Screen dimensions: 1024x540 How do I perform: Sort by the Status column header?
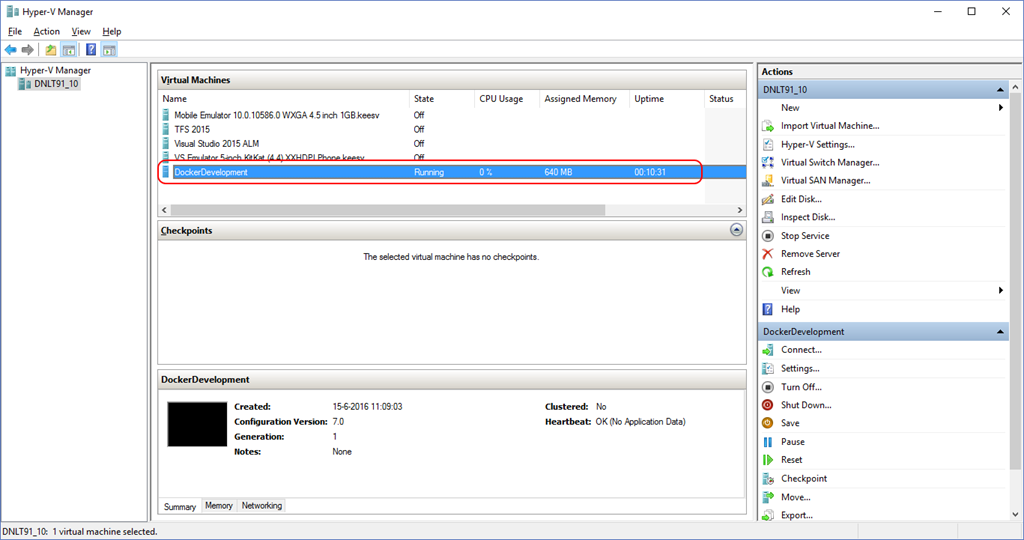pos(725,99)
